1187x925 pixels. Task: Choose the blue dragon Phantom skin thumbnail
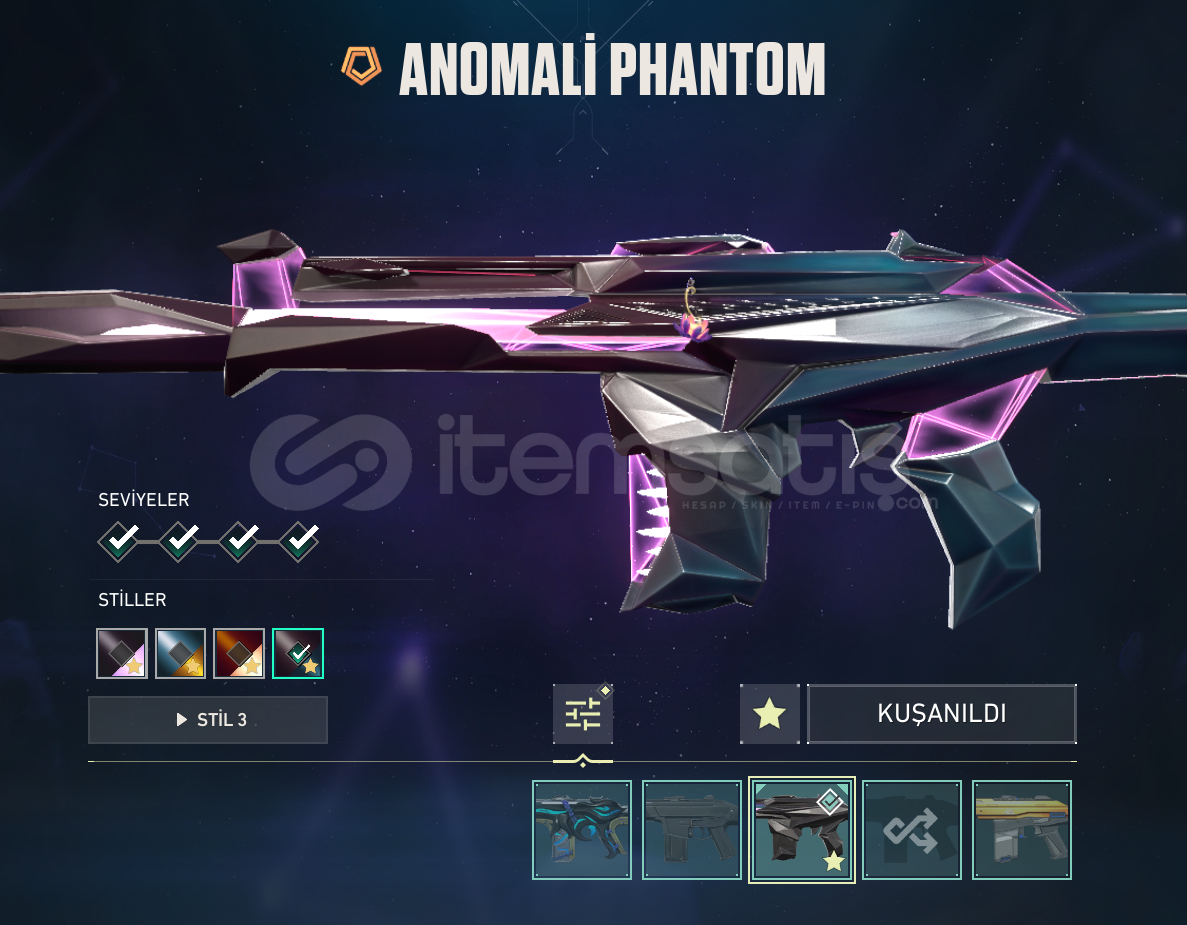[582, 830]
